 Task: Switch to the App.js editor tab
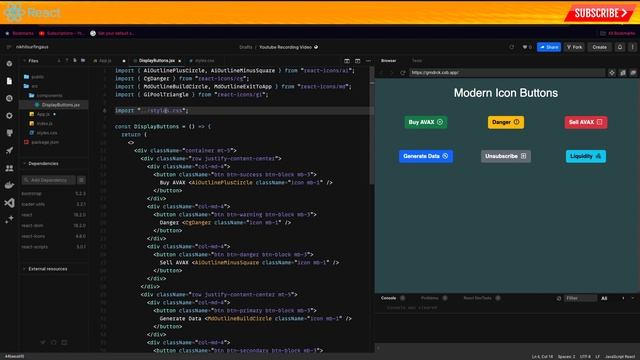pos(104,61)
